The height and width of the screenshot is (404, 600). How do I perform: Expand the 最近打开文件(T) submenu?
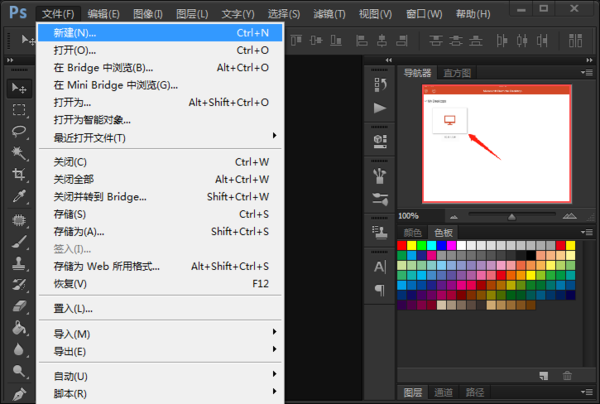pos(160,138)
